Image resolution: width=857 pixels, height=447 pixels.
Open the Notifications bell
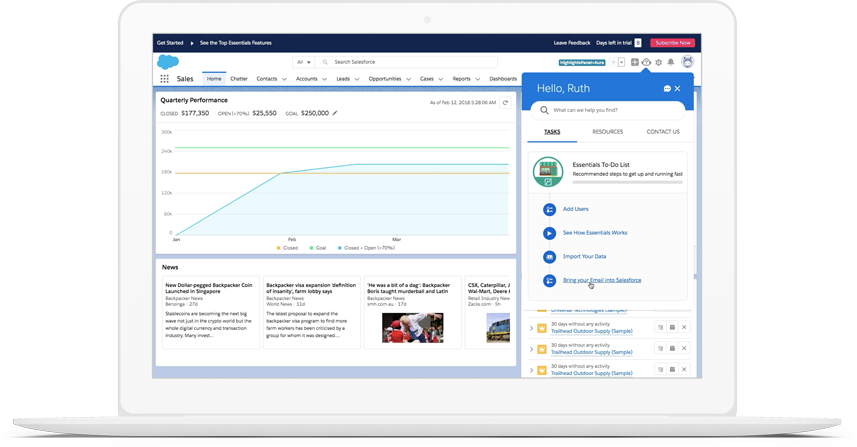pos(671,62)
